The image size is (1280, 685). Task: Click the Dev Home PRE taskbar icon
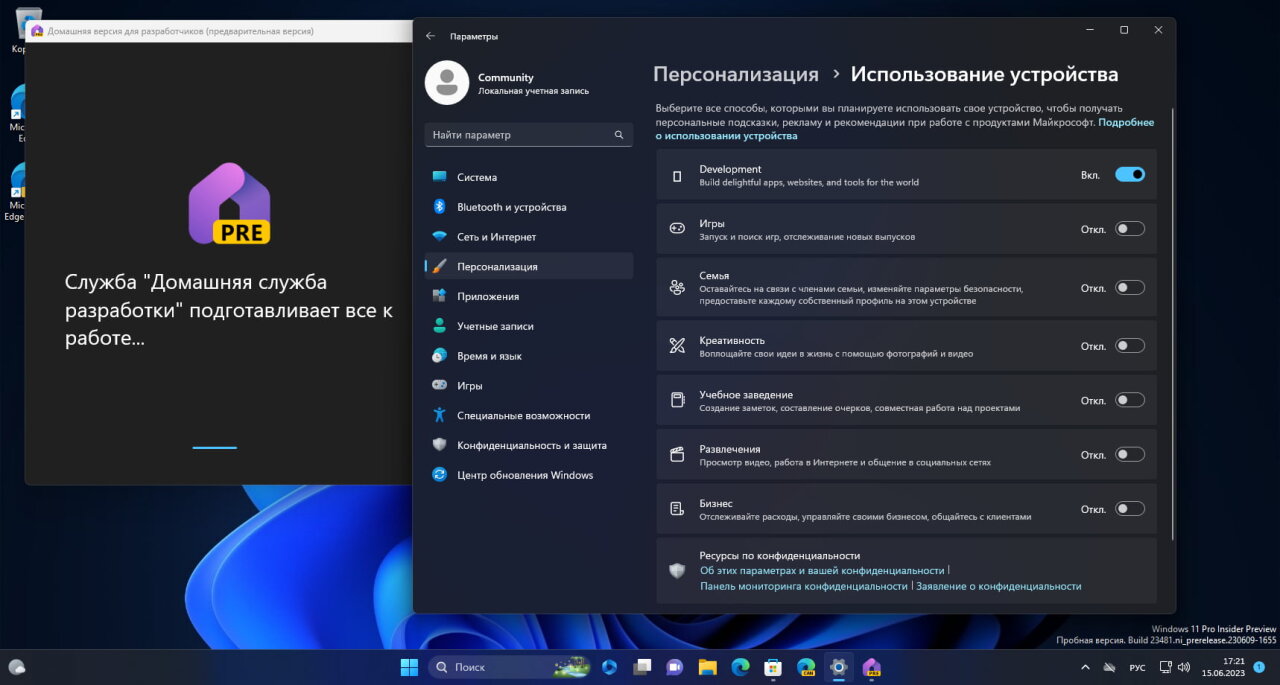pos(871,667)
